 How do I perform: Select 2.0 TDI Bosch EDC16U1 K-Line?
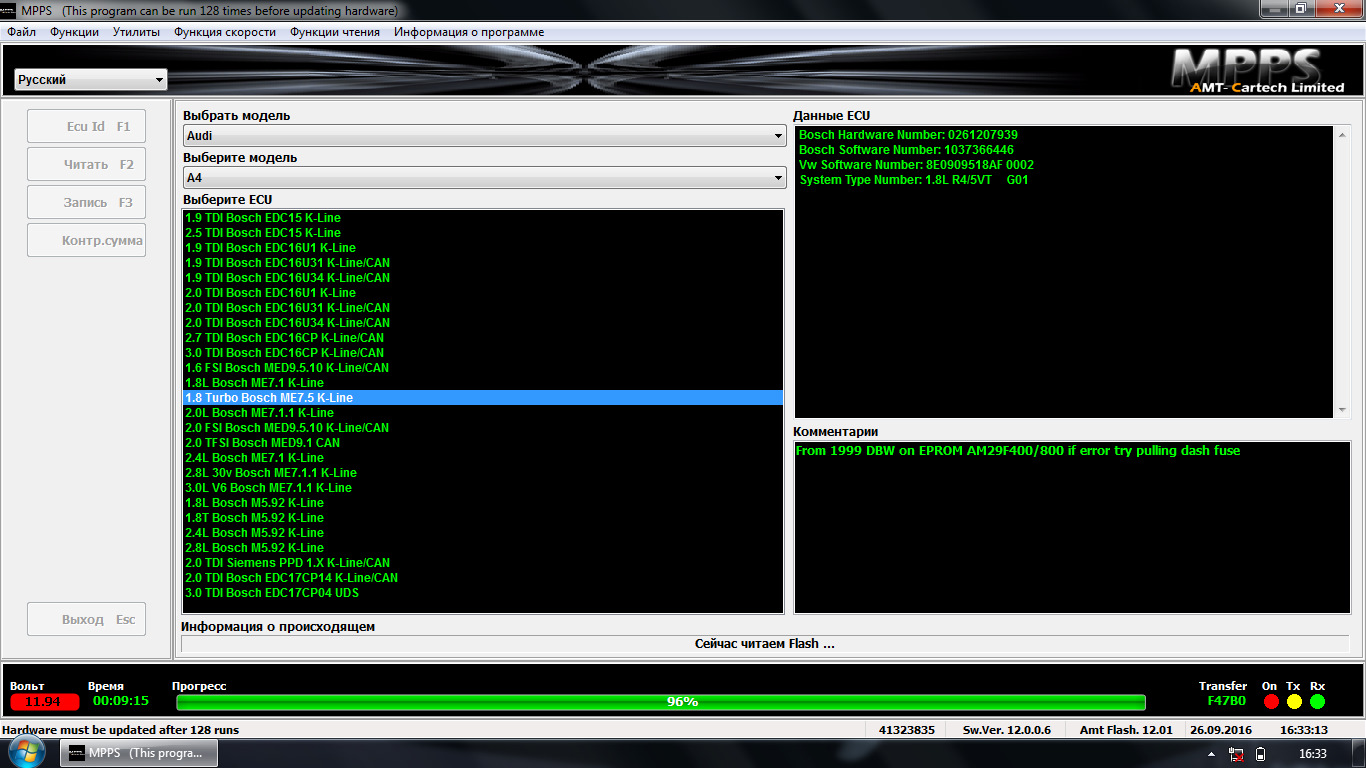[x=483, y=293]
